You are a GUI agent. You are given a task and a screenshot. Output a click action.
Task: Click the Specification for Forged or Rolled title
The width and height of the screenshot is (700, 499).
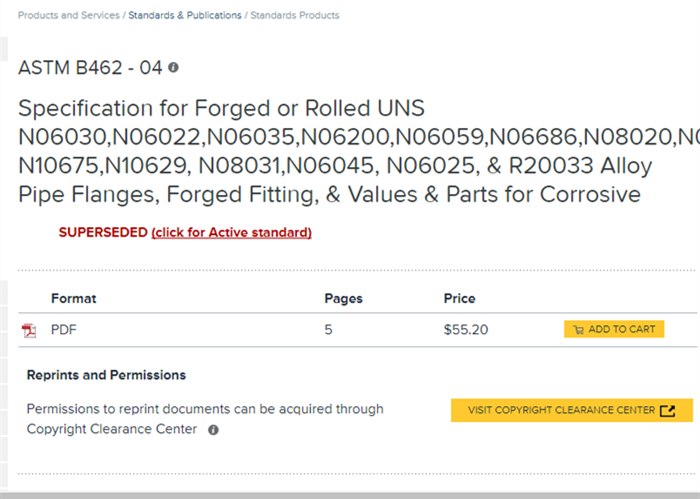221,108
